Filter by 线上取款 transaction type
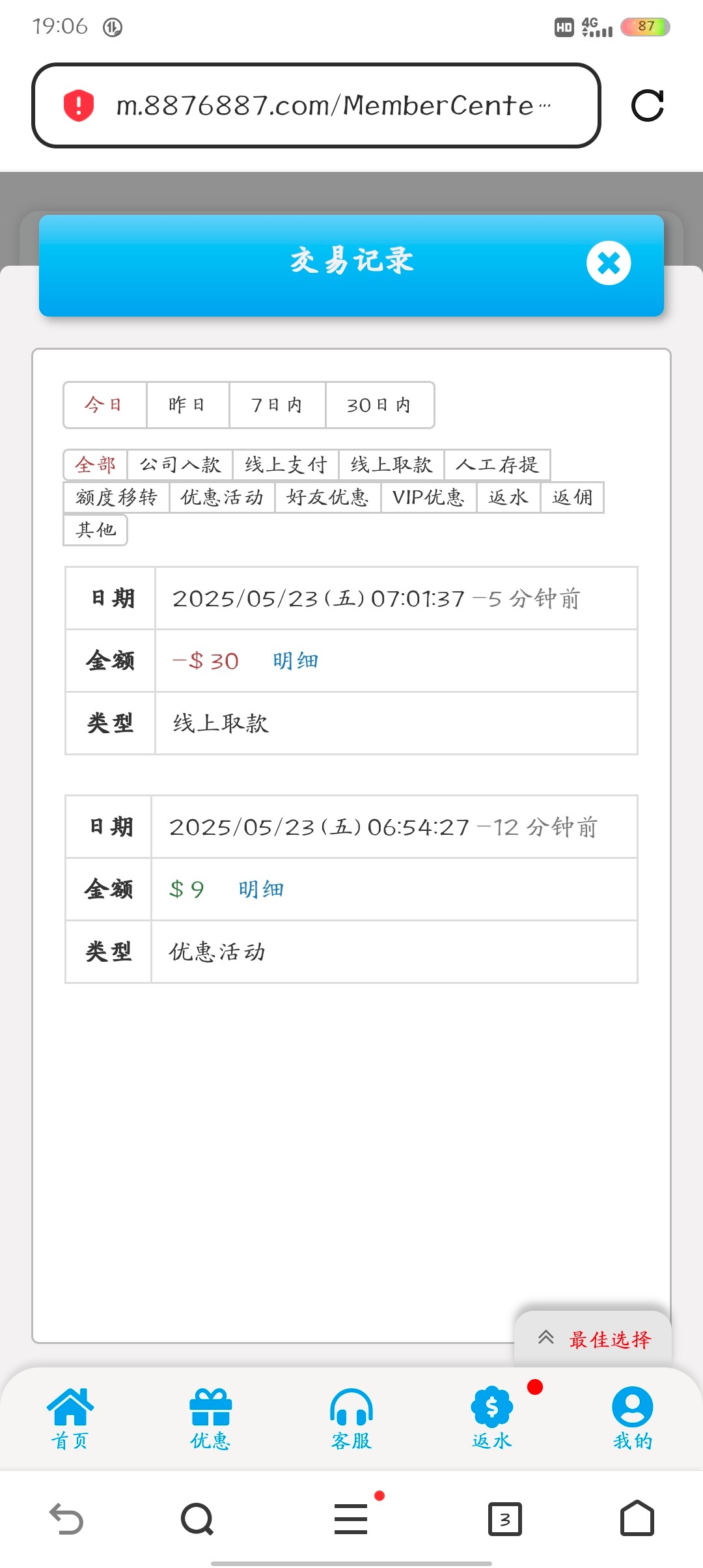Image resolution: width=703 pixels, height=1568 pixels. (391, 465)
